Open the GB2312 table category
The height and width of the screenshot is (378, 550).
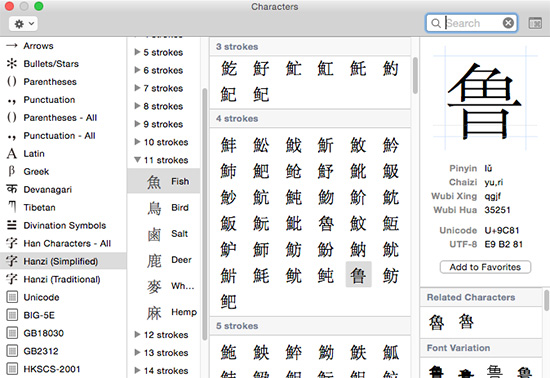[x=63, y=351]
